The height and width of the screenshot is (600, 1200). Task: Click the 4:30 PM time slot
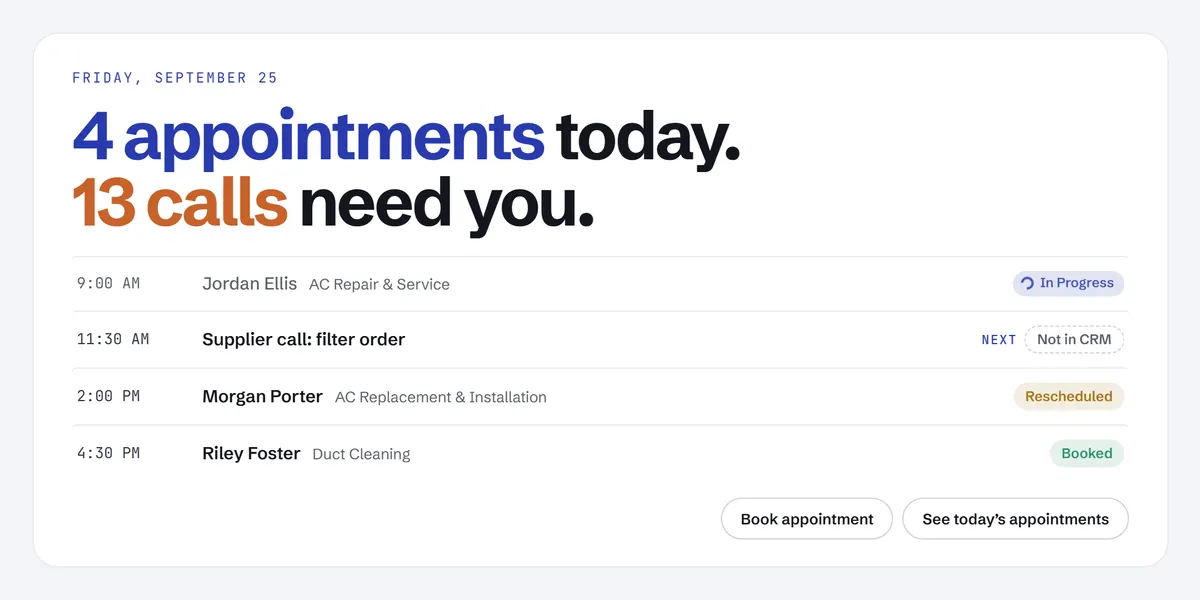pos(109,454)
